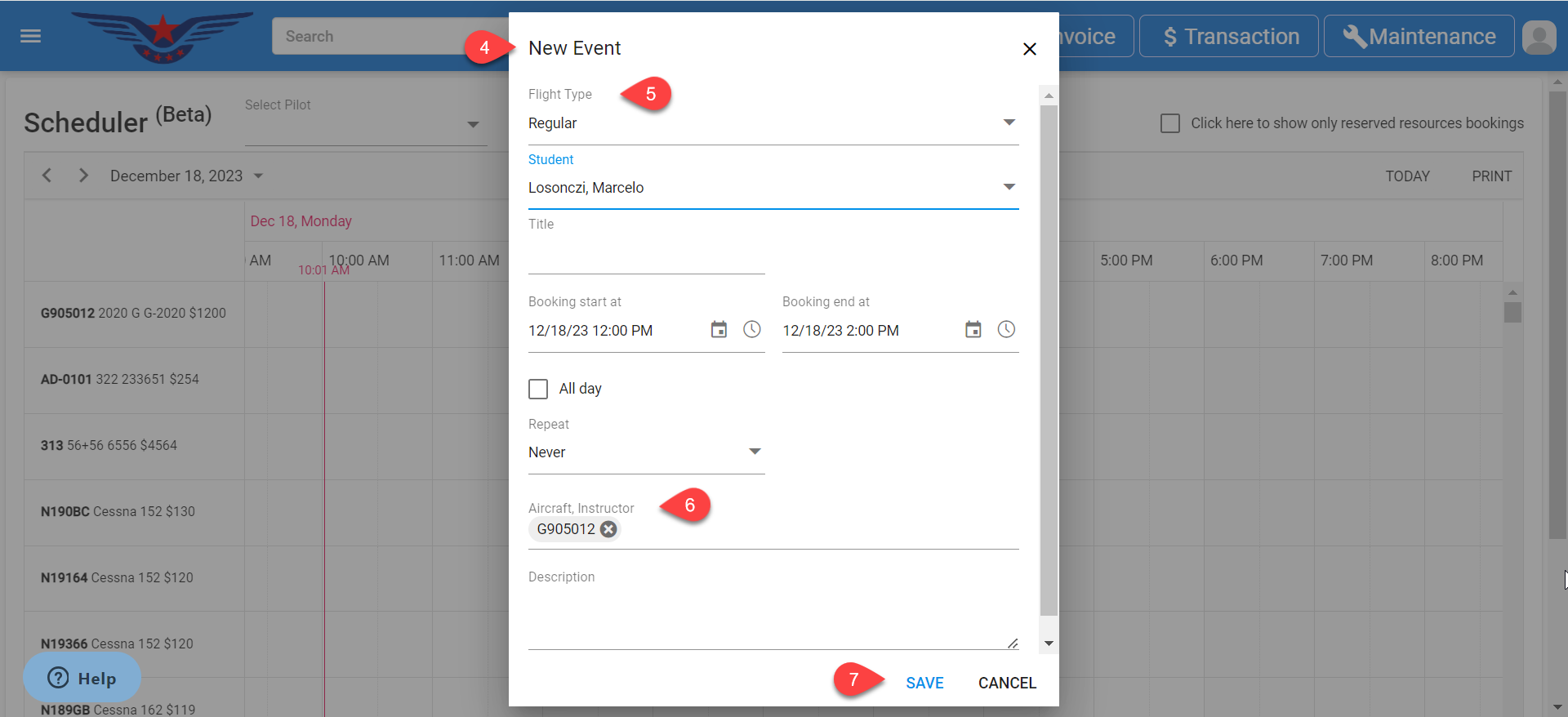Enable the All day checkbox
The width and height of the screenshot is (1568, 717).
(x=538, y=389)
